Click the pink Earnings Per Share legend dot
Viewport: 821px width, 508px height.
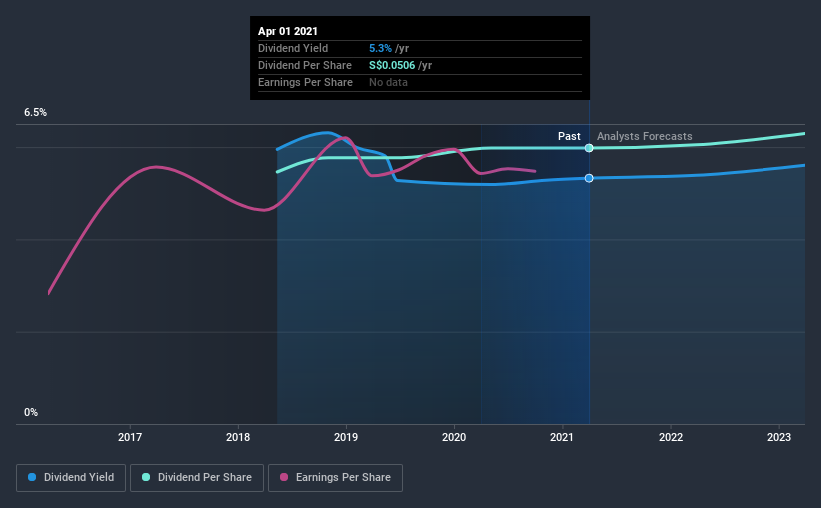[x=284, y=477]
